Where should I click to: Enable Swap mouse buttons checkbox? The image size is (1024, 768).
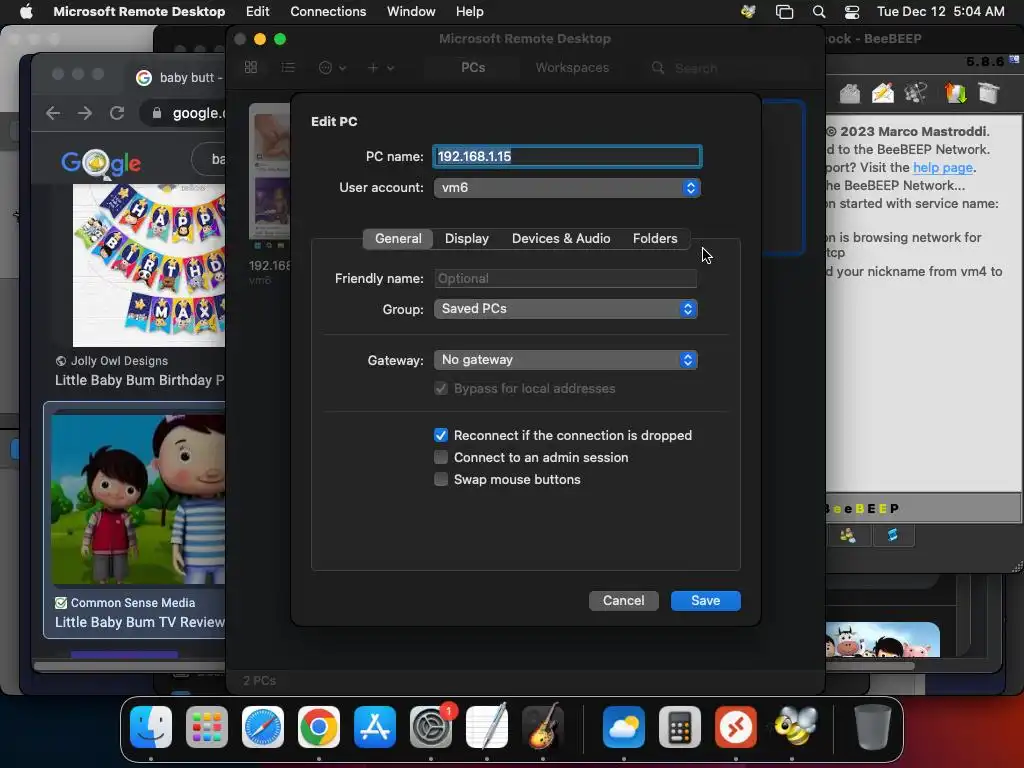[441, 479]
